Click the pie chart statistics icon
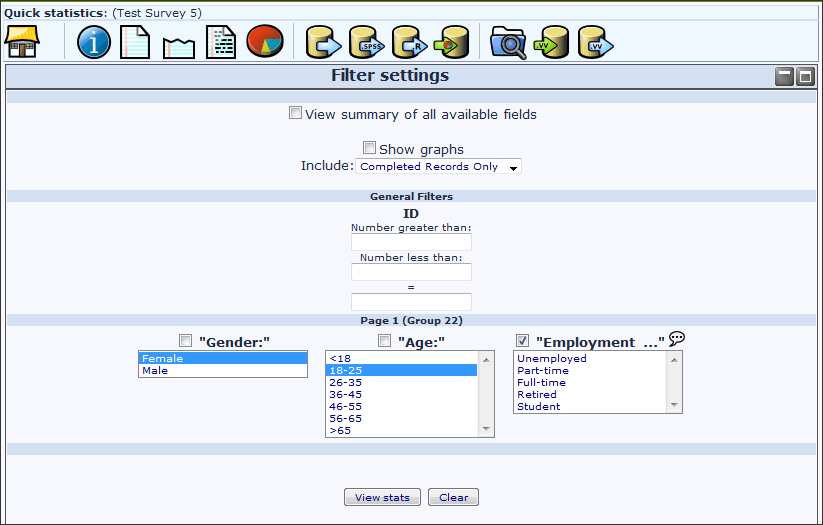Viewport: 823px width, 525px height. tap(265, 42)
